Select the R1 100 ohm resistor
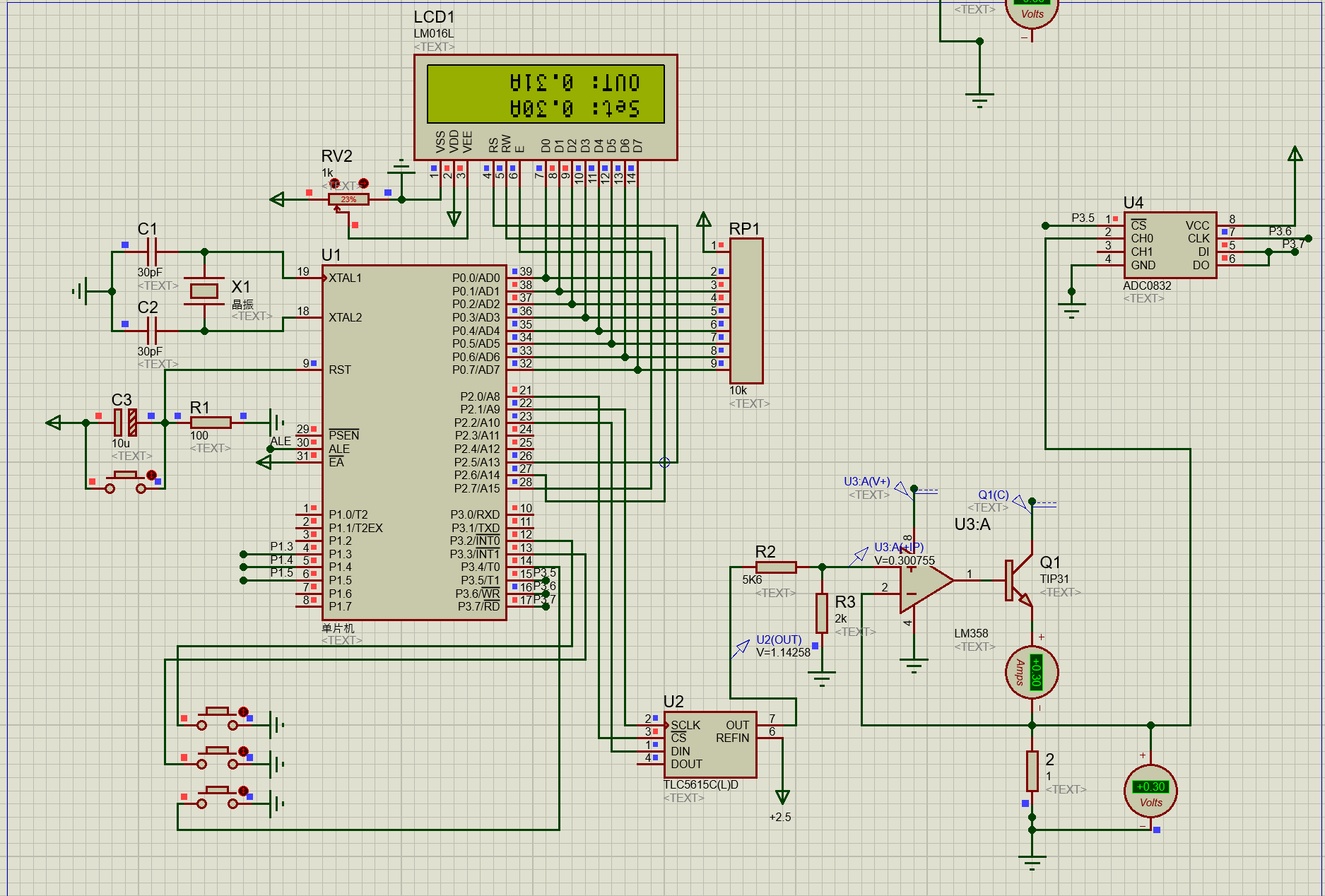Viewport: 1325px width, 896px height. click(211, 423)
